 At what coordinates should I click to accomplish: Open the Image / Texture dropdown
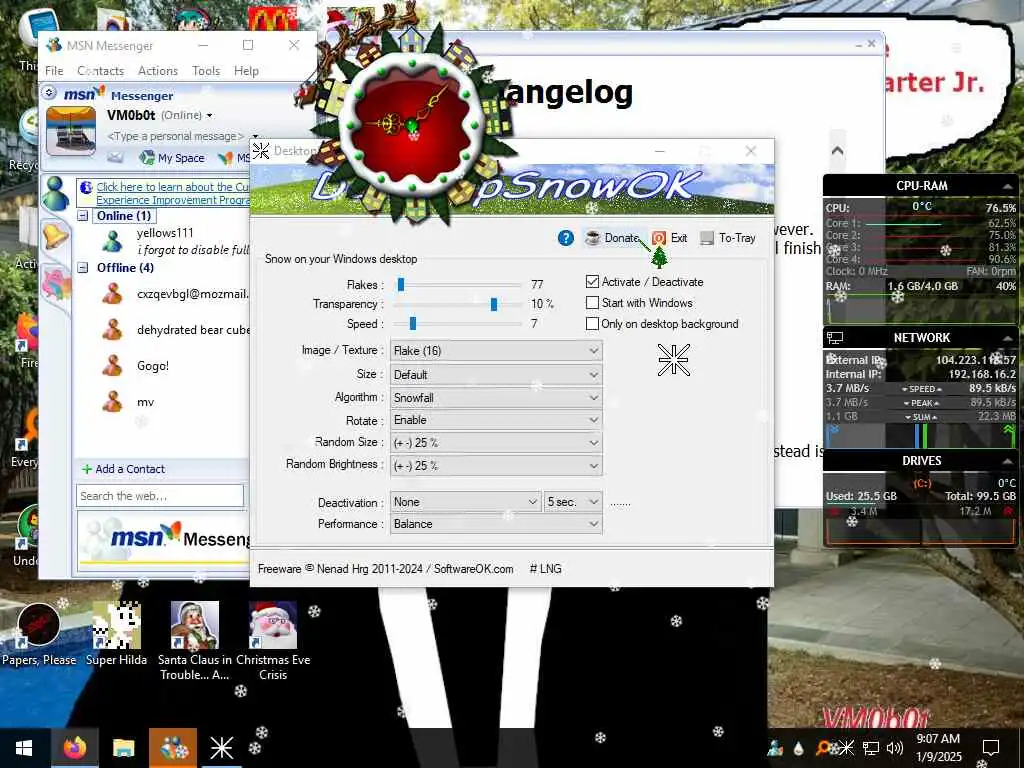click(x=496, y=351)
